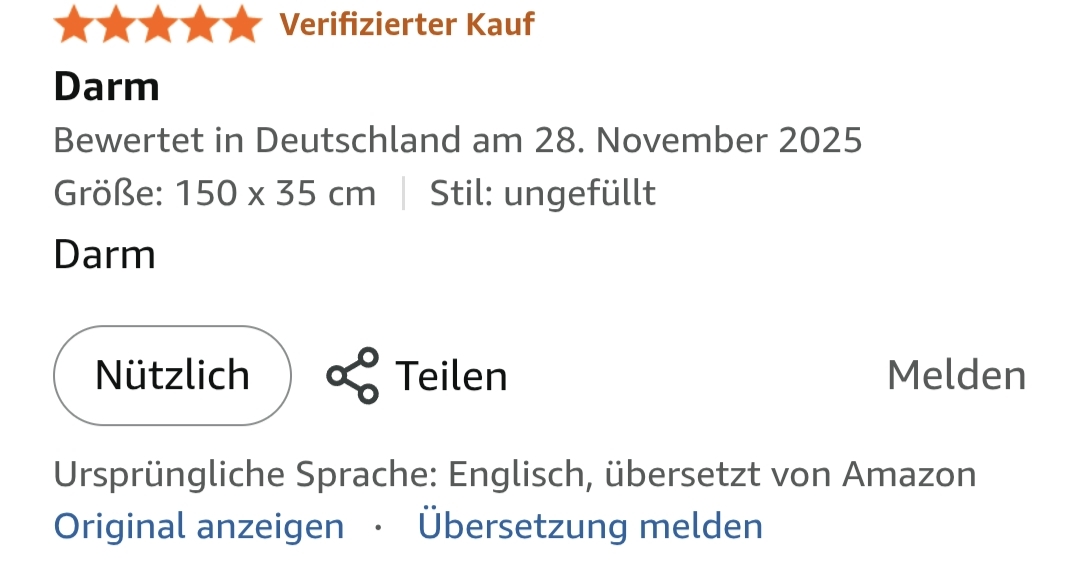Screen dimensions: 1080x572
Task: Click the Bewertet in Deutschland date line
Action: [457, 140]
